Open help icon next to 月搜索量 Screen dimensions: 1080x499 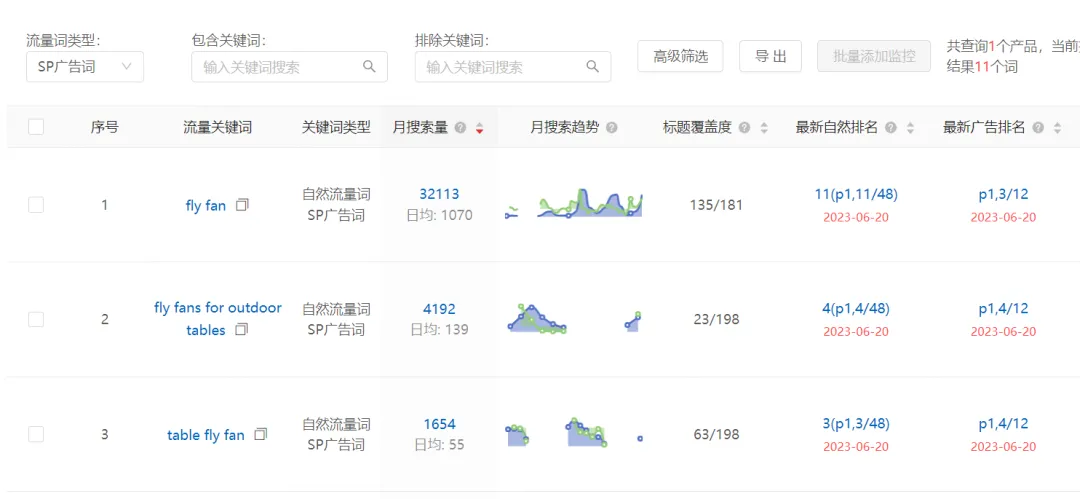coord(461,128)
